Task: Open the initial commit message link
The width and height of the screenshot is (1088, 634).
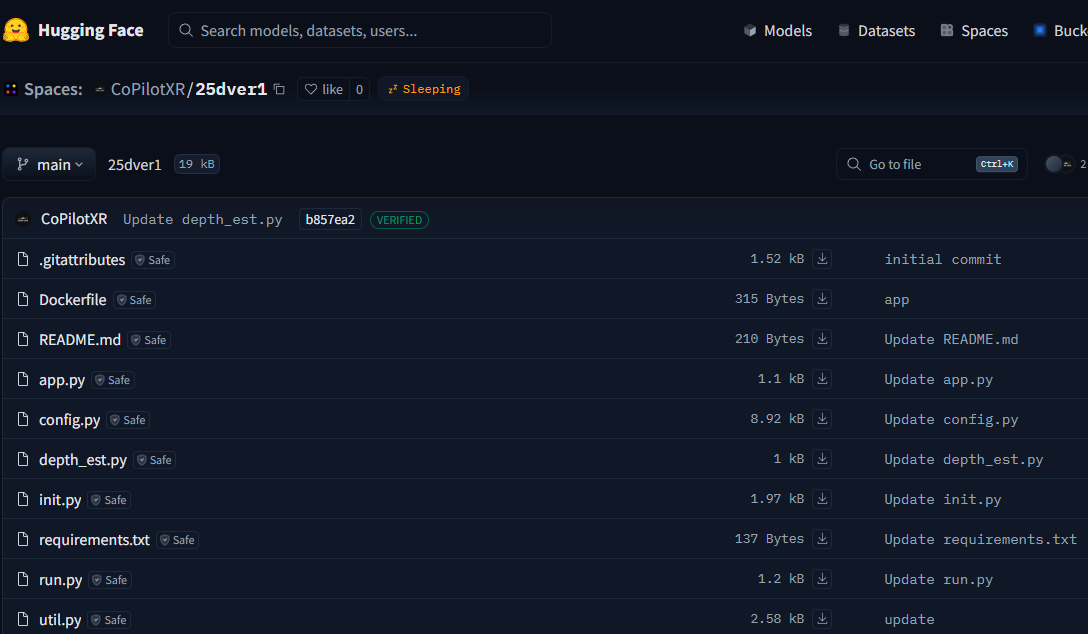Action: [942, 259]
